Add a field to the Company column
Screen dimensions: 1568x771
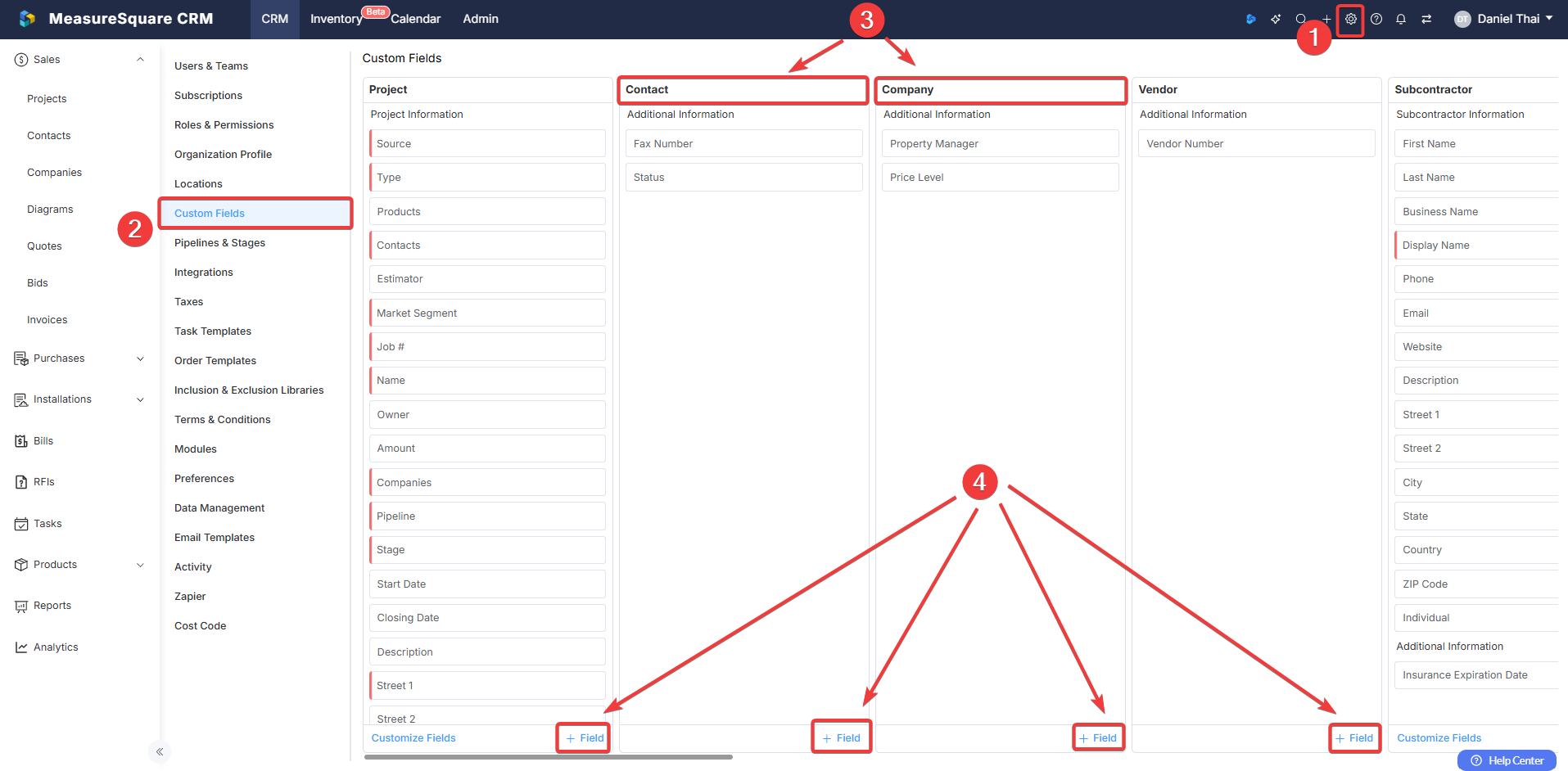pyautogui.click(x=1098, y=738)
